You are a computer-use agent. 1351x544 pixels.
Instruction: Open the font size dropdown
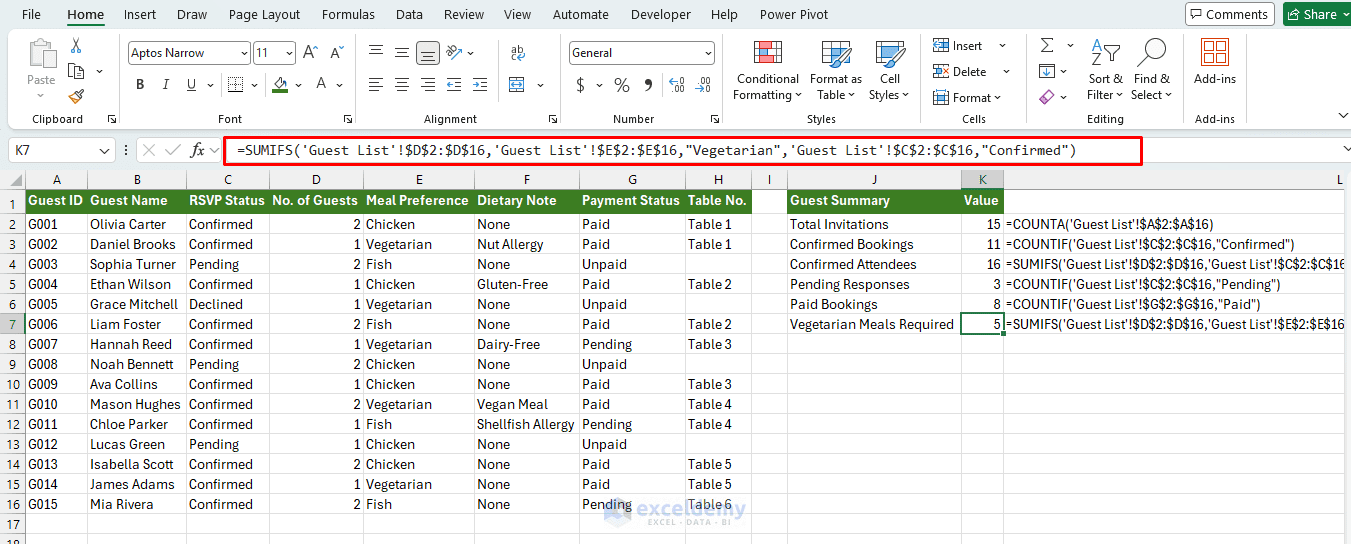(x=289, y=53)
